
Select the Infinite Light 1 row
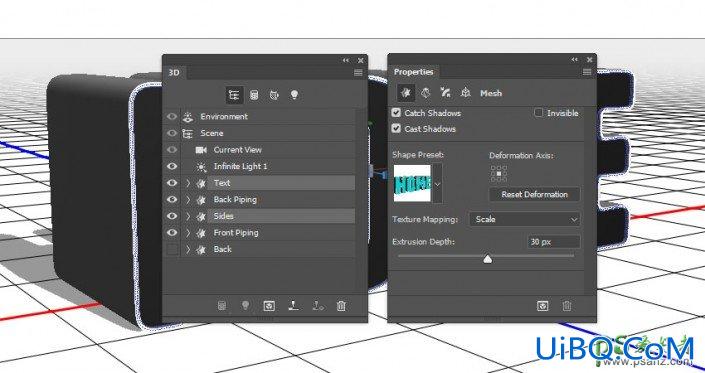[x=268, y=166]
